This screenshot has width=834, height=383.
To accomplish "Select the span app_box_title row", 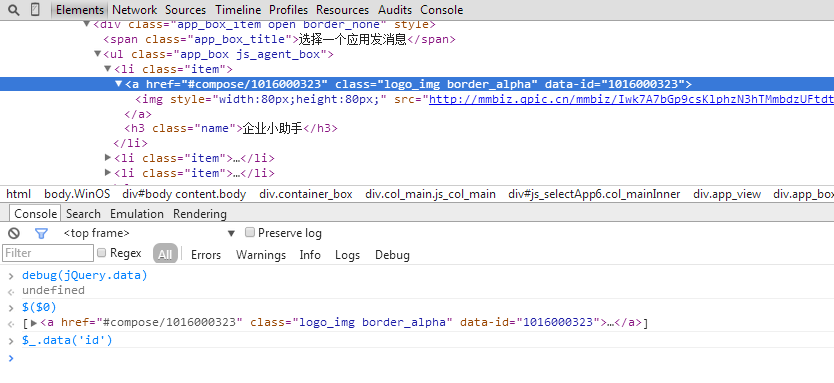I will [x=280, y=39].
